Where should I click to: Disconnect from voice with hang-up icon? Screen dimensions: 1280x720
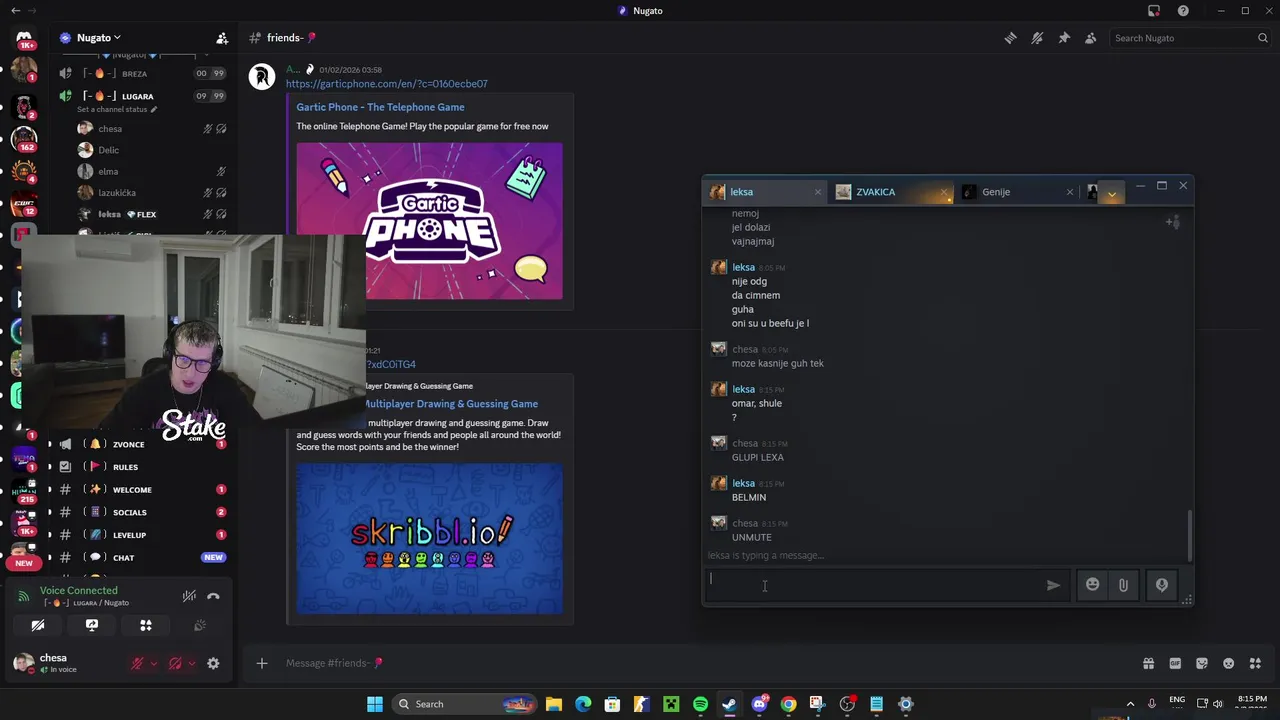213,596
